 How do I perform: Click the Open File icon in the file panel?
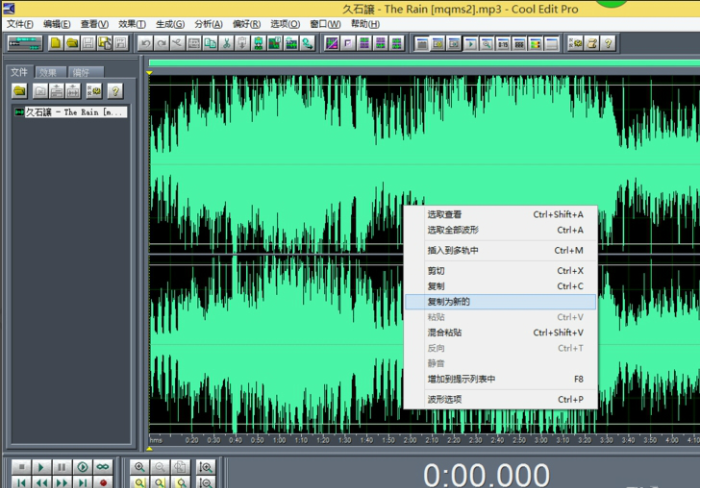(x=19, y=91)
